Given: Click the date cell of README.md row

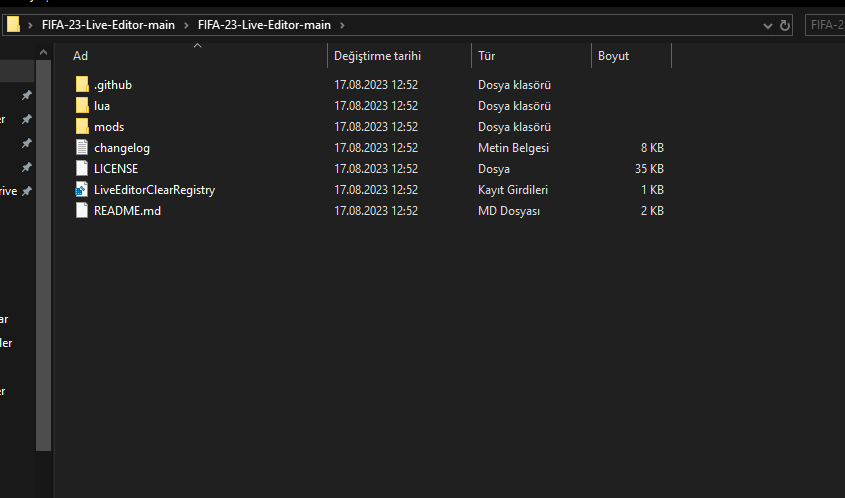Looking at the screenshot, I should [x=376, y=211].
